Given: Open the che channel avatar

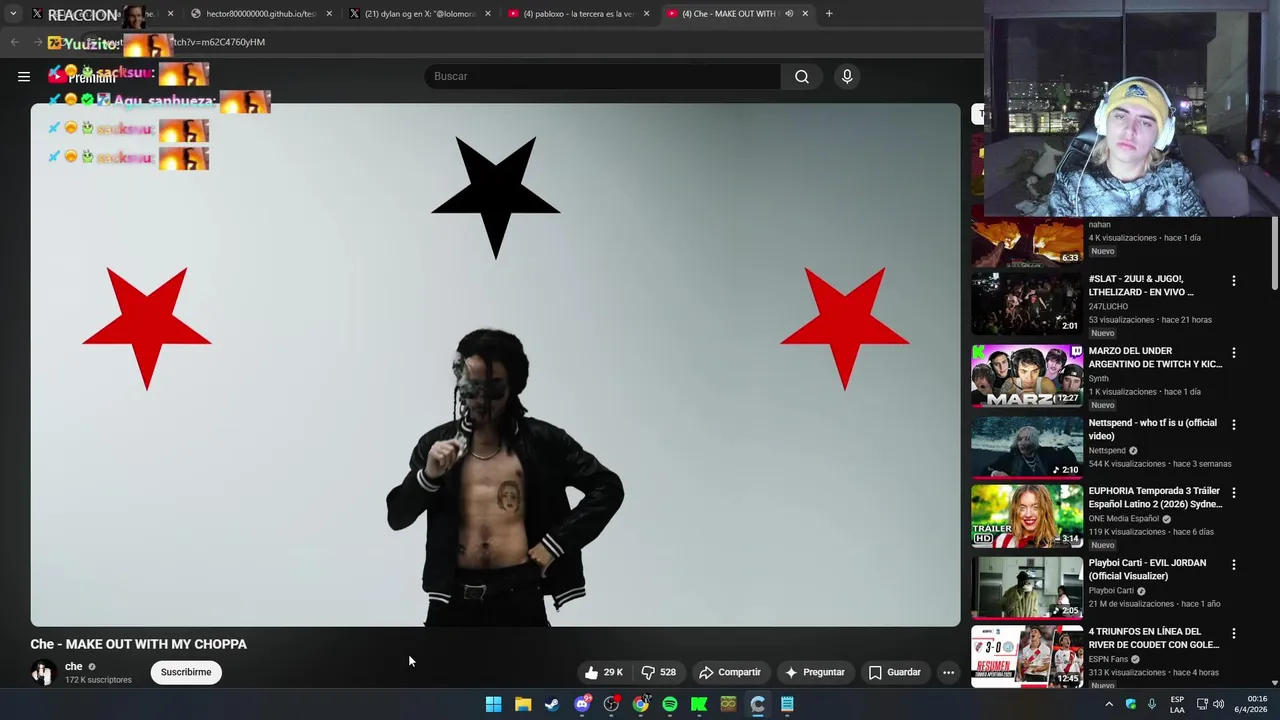Looking at the screenshot, I should coord(43,672).
